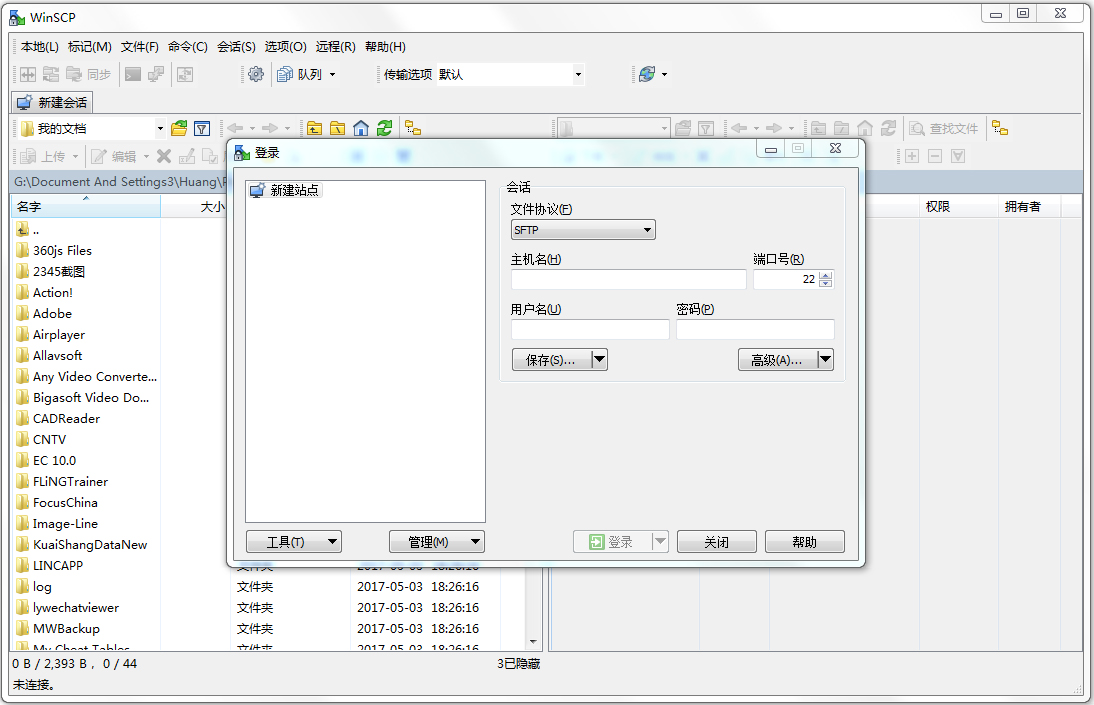Open the 标记(M) menu

pyautogui.click(x=89, y=47)
